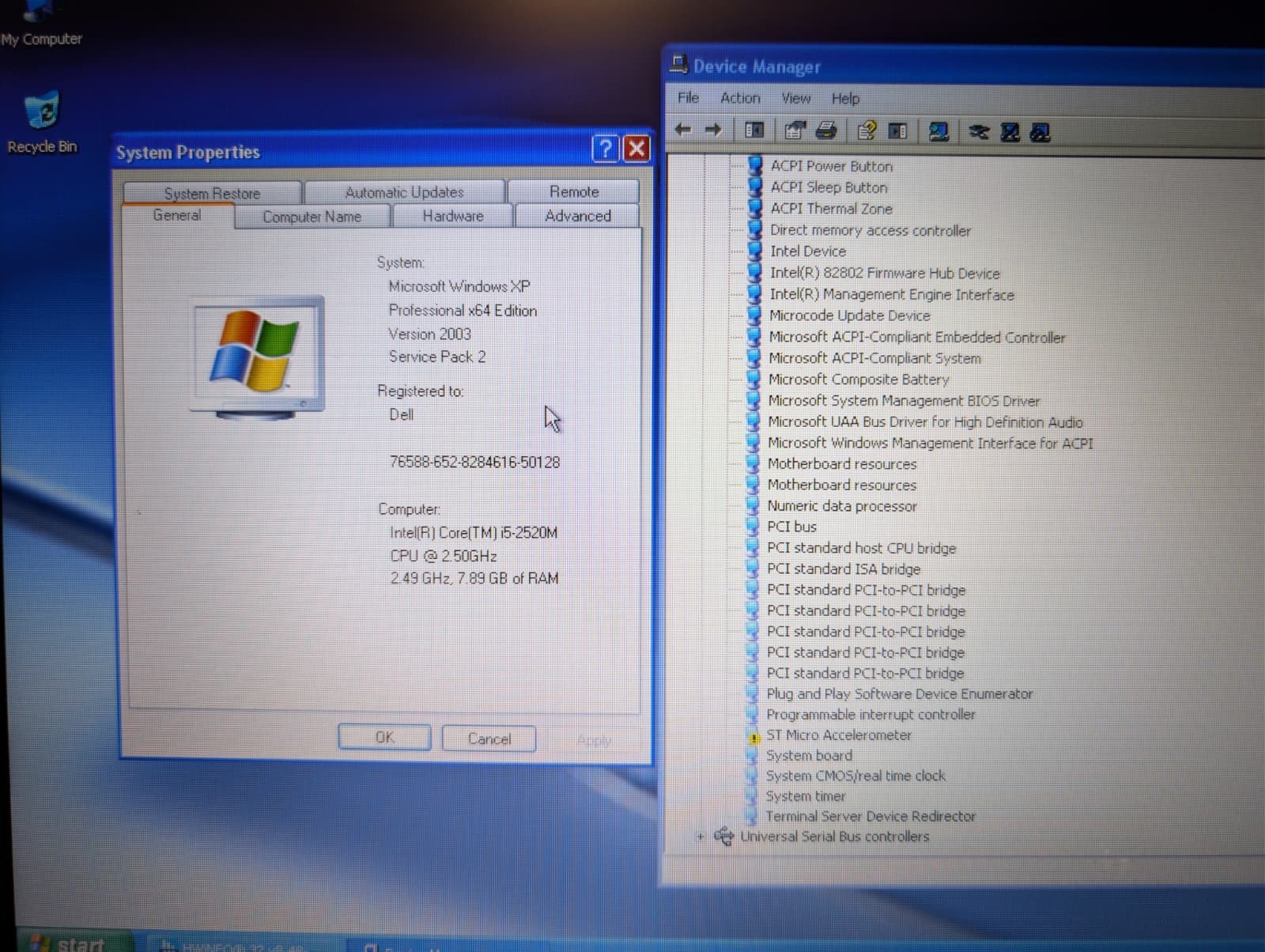
Task: Select Microsoft Composite Battery
Action: click(x=858, y=380)
